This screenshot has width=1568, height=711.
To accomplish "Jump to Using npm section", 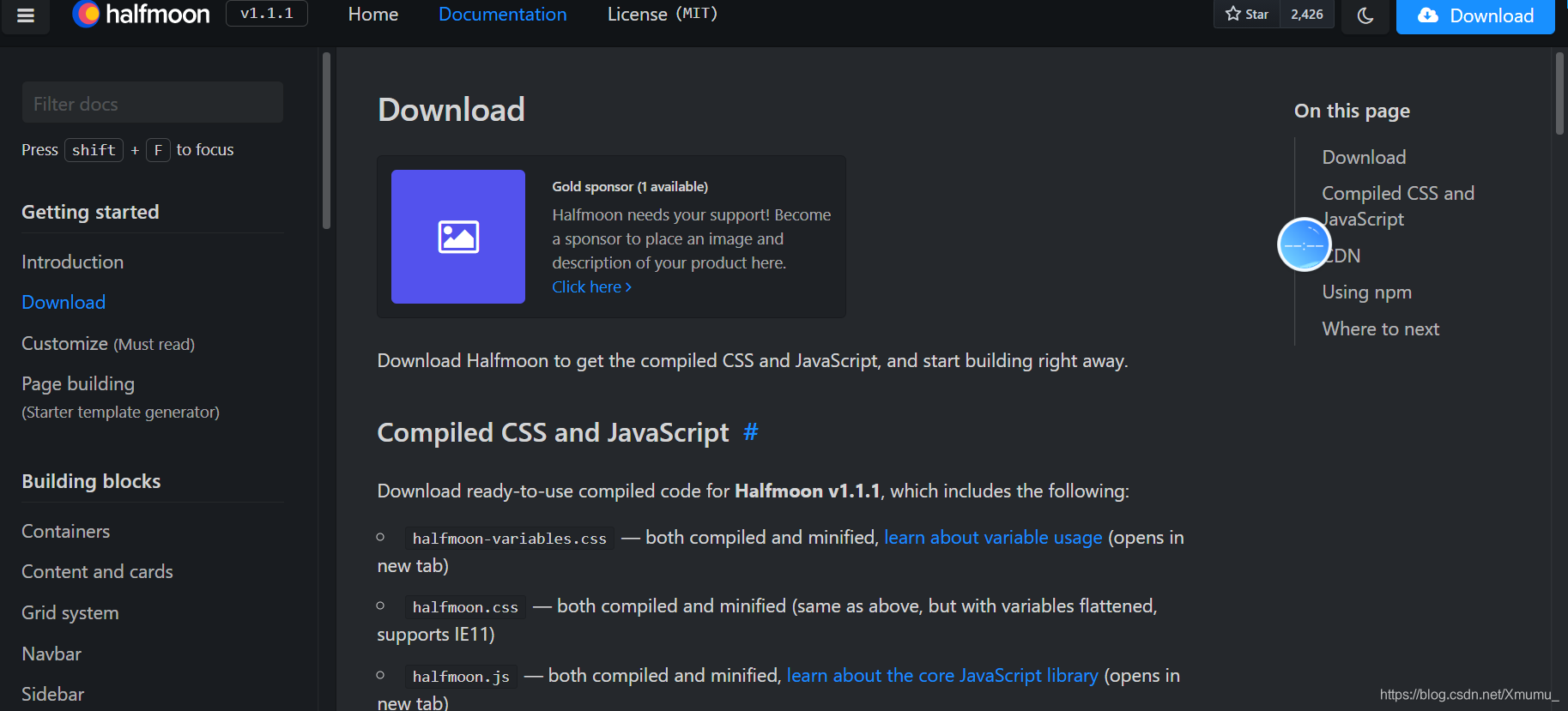I will pyautogui.click(x=1366, y=292).
